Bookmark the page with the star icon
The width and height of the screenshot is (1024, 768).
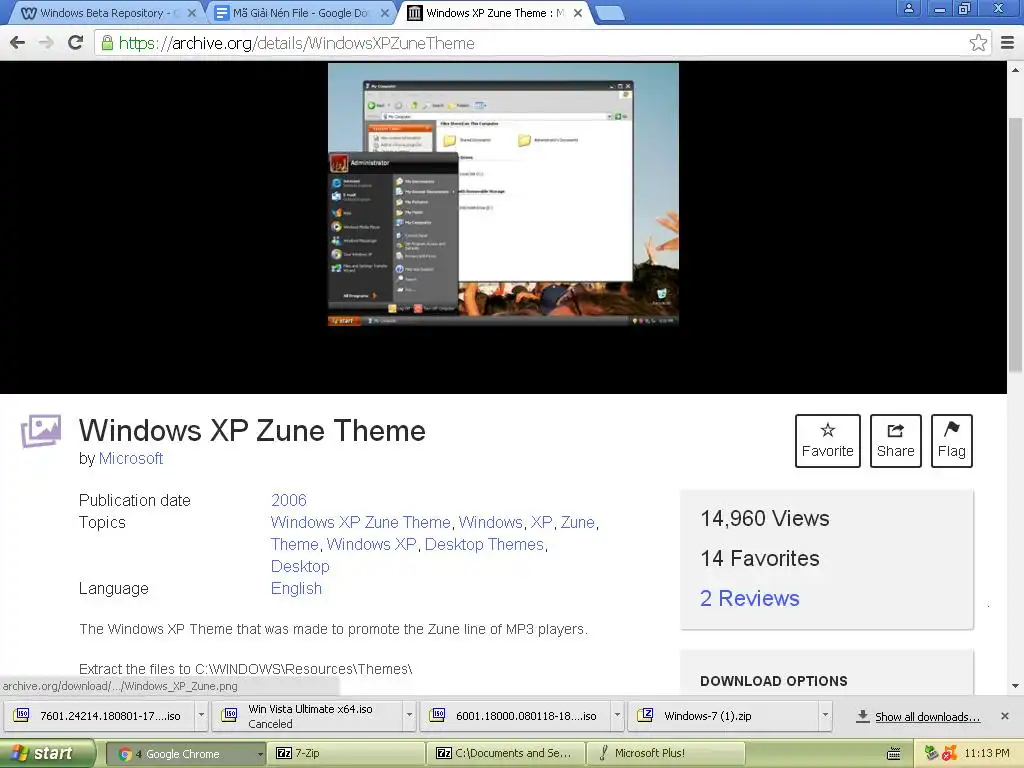coord(978,43)
